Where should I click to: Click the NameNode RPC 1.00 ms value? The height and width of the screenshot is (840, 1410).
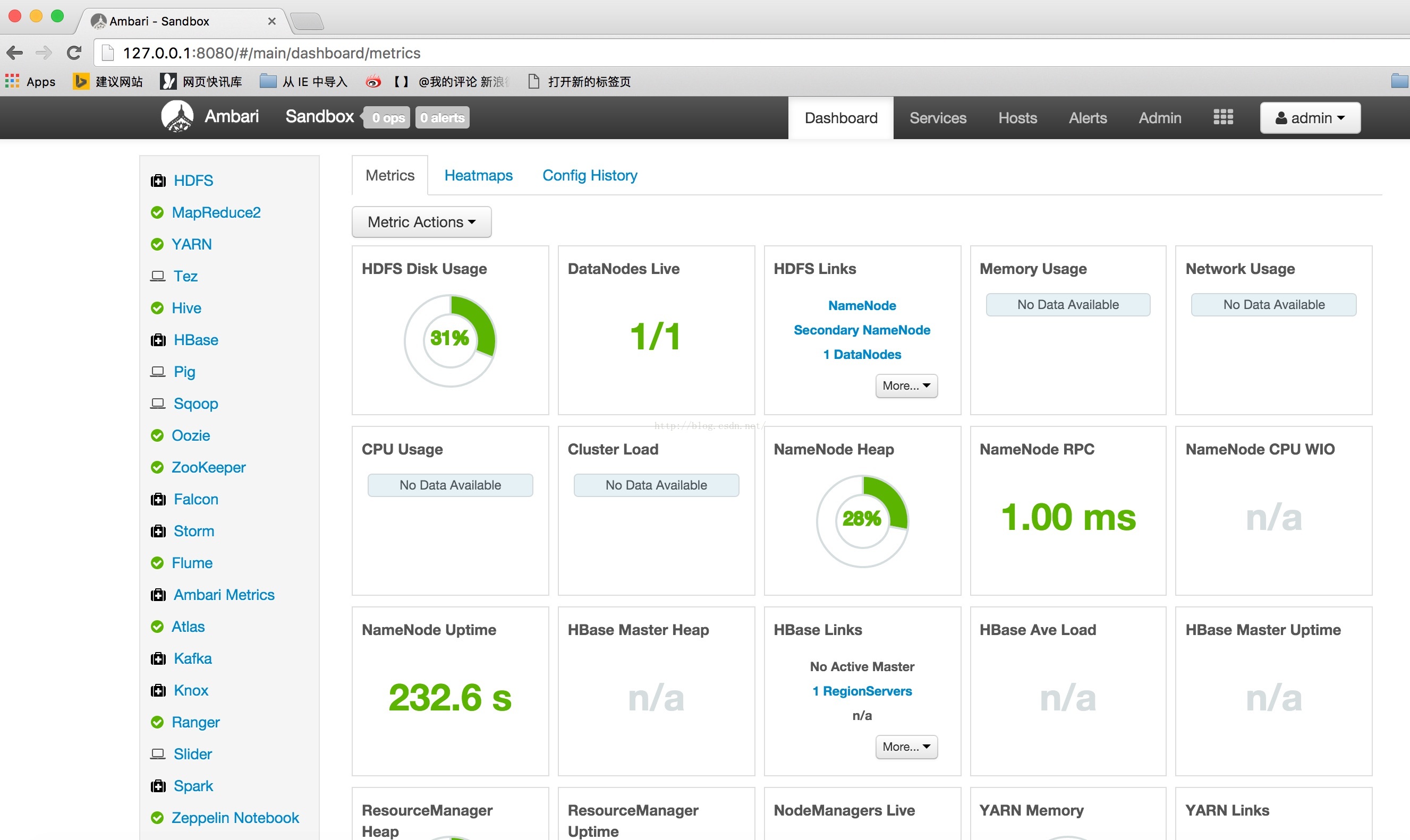pyautogui.click(x=1068, y=517)
